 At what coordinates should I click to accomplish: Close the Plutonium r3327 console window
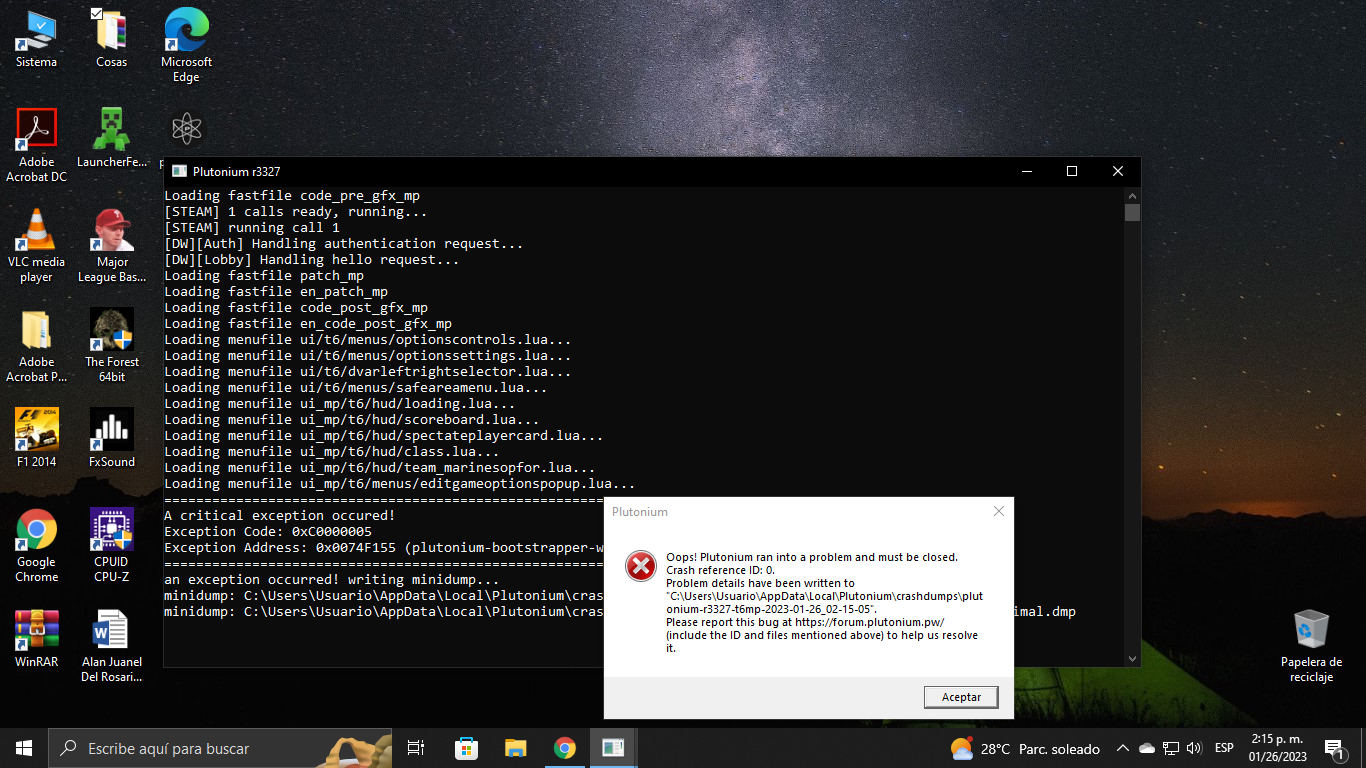1118,171
